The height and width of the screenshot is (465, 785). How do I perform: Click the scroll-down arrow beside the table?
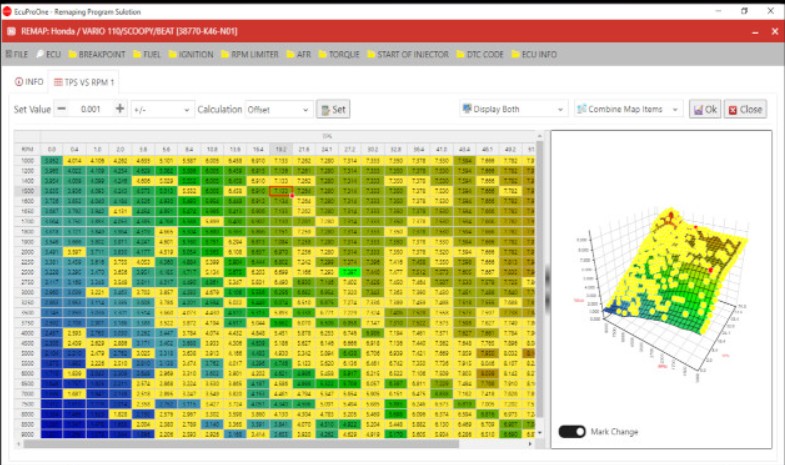pos(539,433)
